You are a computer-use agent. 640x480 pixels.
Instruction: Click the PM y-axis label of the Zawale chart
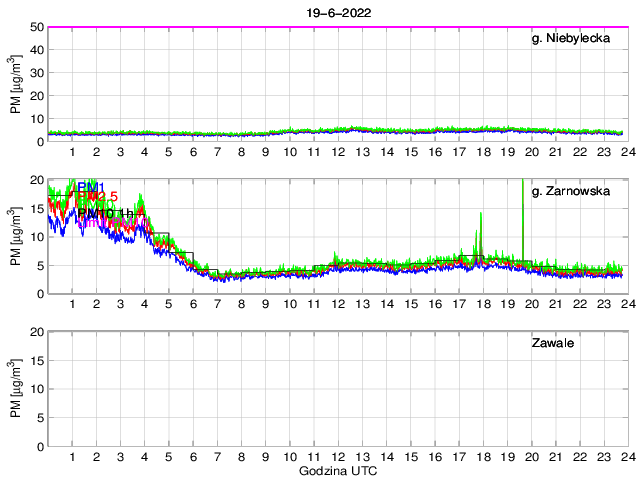click(x=16, y=388)
